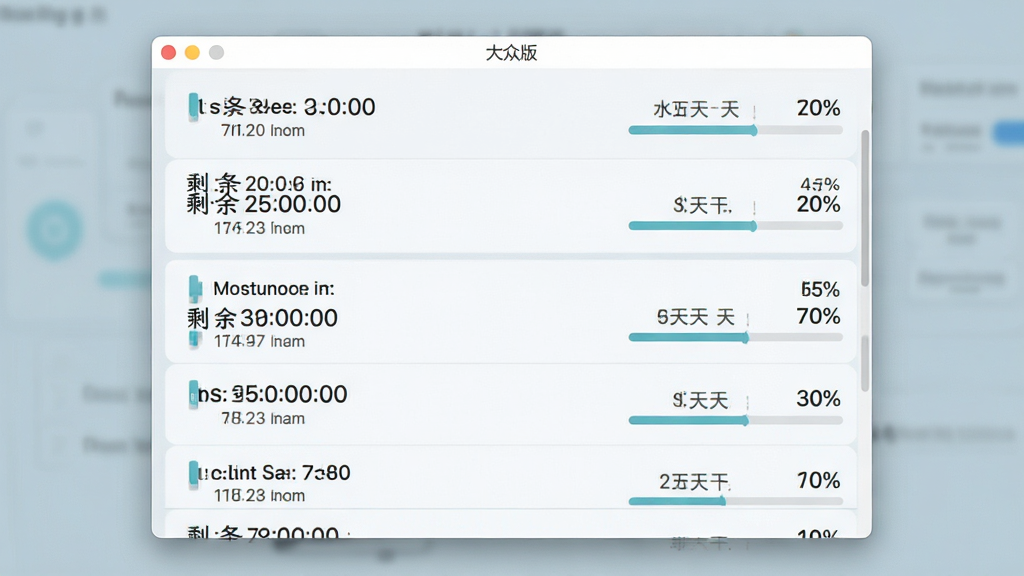
Task: Click the gray zoom window button
Action: coord(216,53)
